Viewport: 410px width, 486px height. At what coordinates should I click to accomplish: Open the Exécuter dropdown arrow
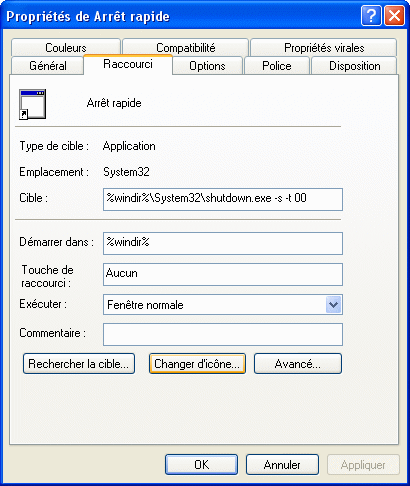coord(333,304)
